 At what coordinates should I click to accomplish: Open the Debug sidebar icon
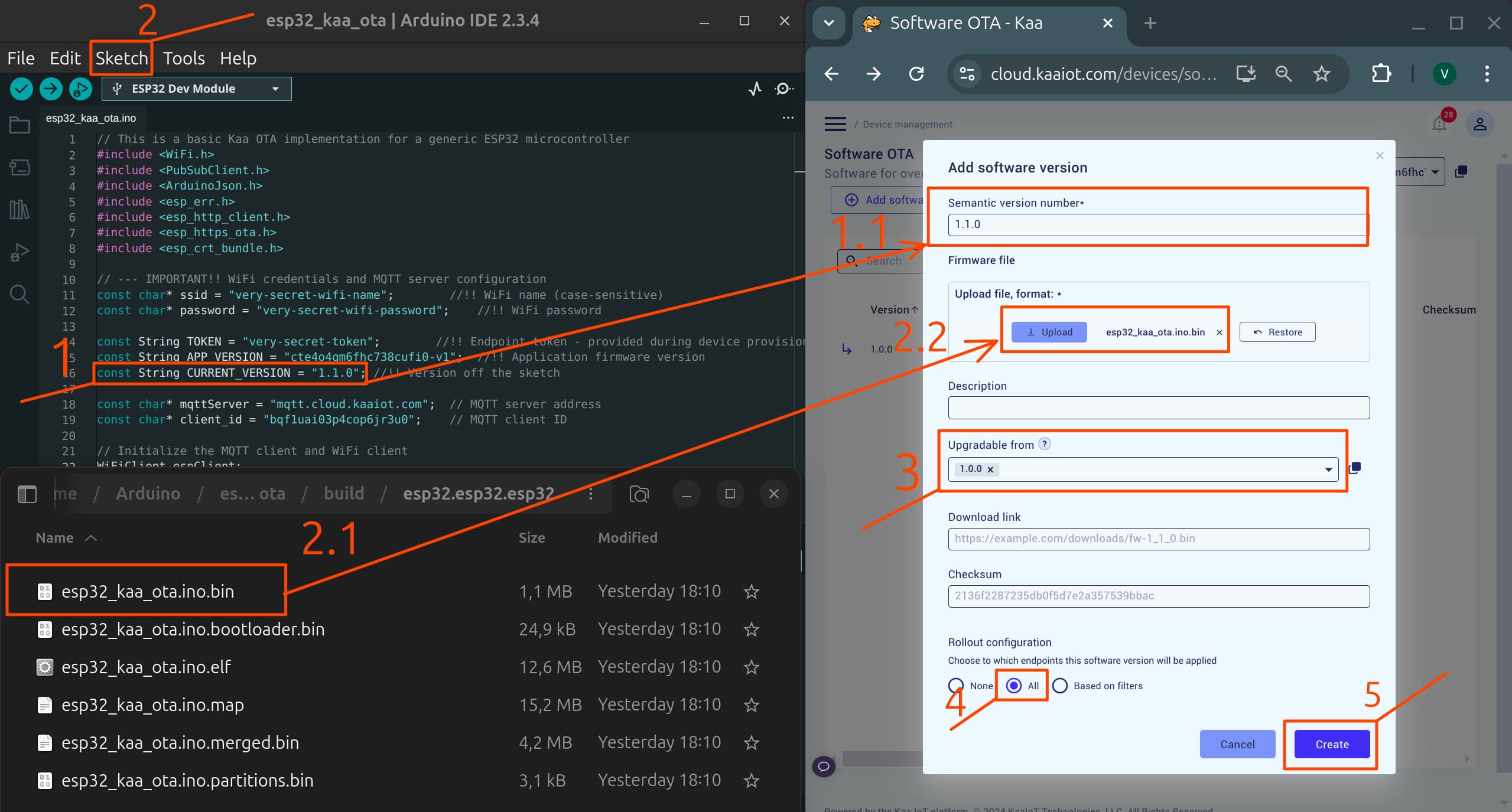[x=19, y=252]
